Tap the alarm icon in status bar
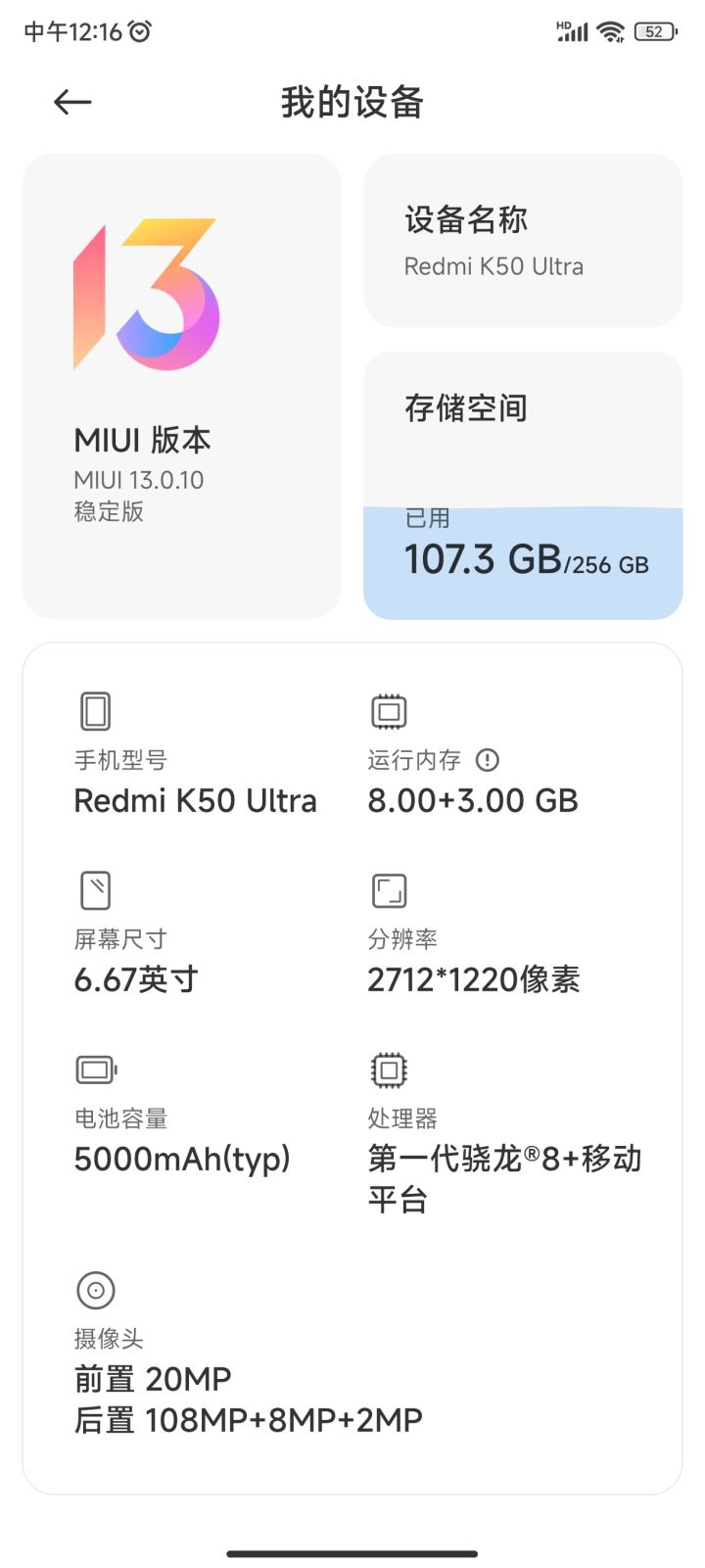Image resolution: width=705 pixels, height=1568 pixels. click(x=141, y=31)
